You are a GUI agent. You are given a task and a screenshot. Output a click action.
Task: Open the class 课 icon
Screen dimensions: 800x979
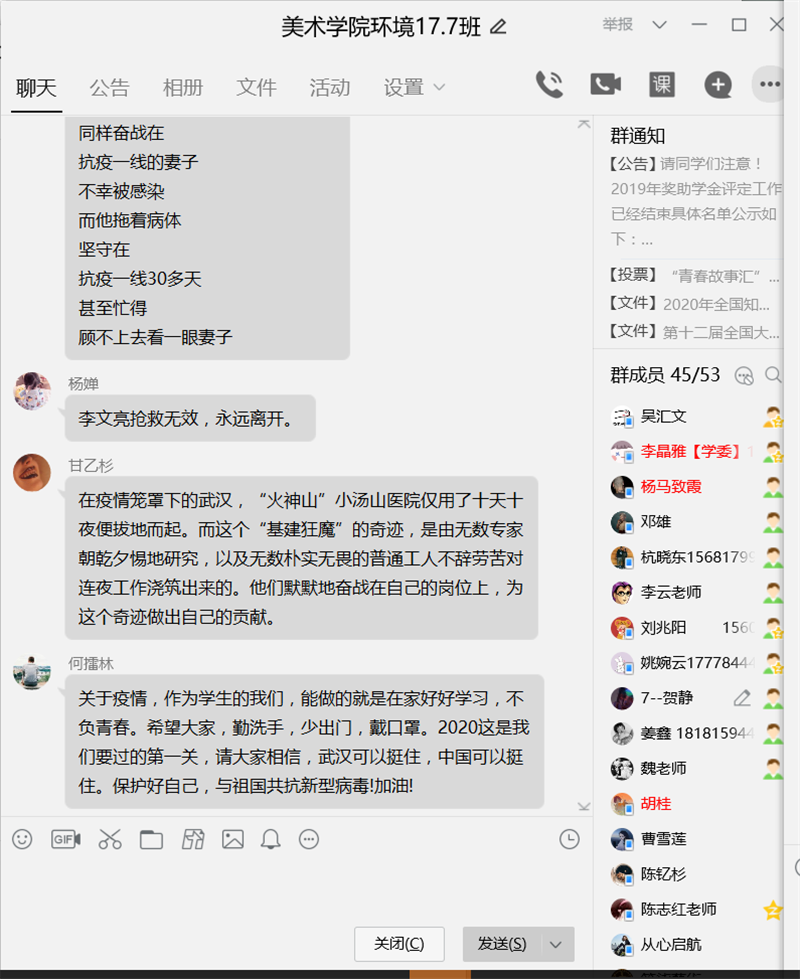(661, 84)
